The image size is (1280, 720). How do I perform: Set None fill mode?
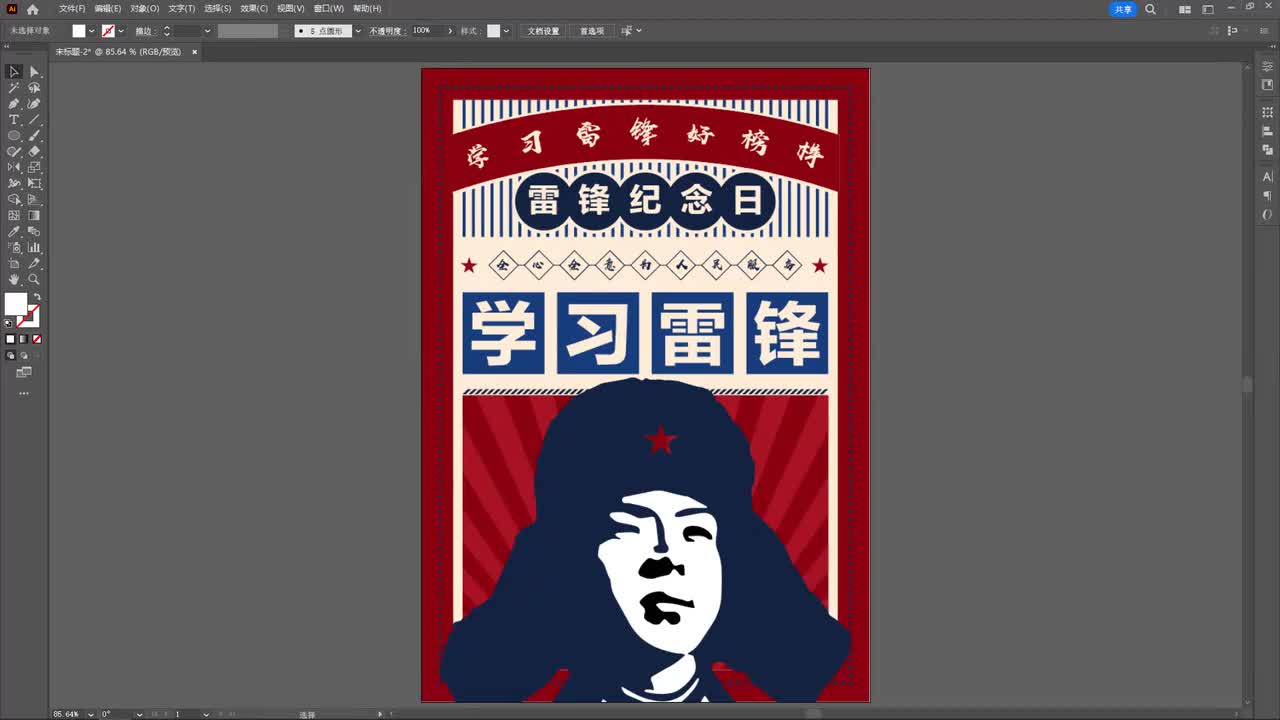click(37, 339)
